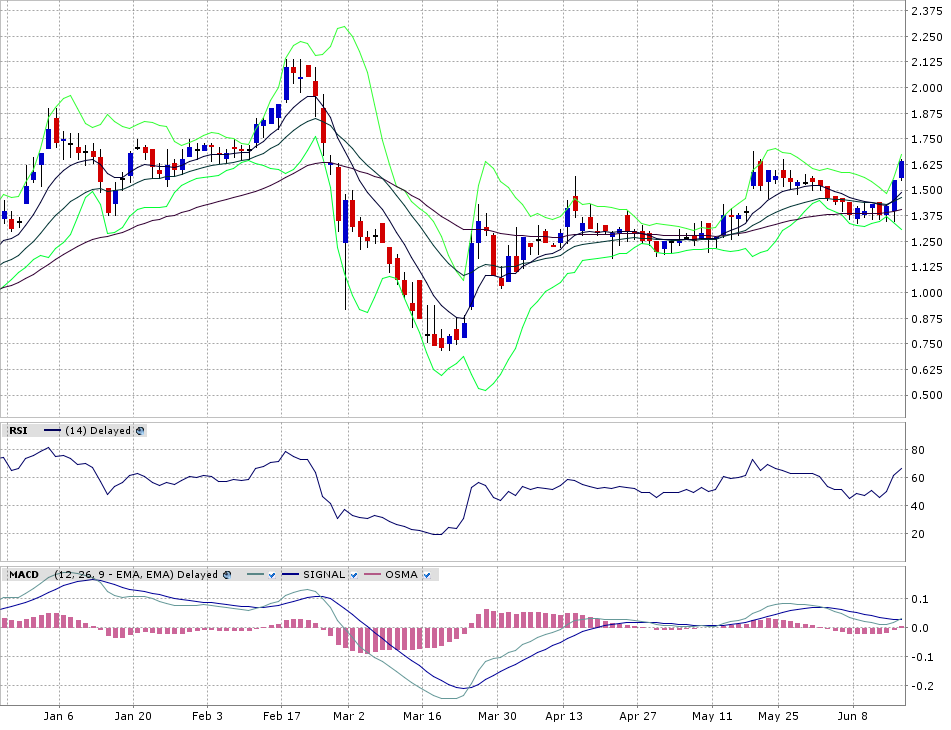The height and width of the screenshot is (730, 951).
Task: Click the pink OSMA color swatch
Action: pos(372,575)
